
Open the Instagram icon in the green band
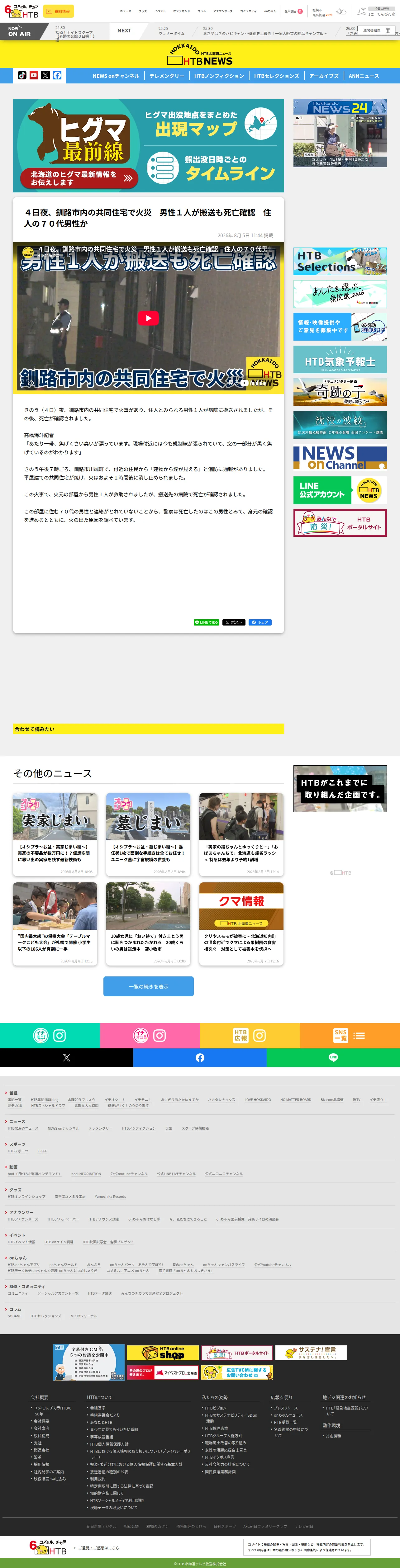click(x=60, y=1035)
